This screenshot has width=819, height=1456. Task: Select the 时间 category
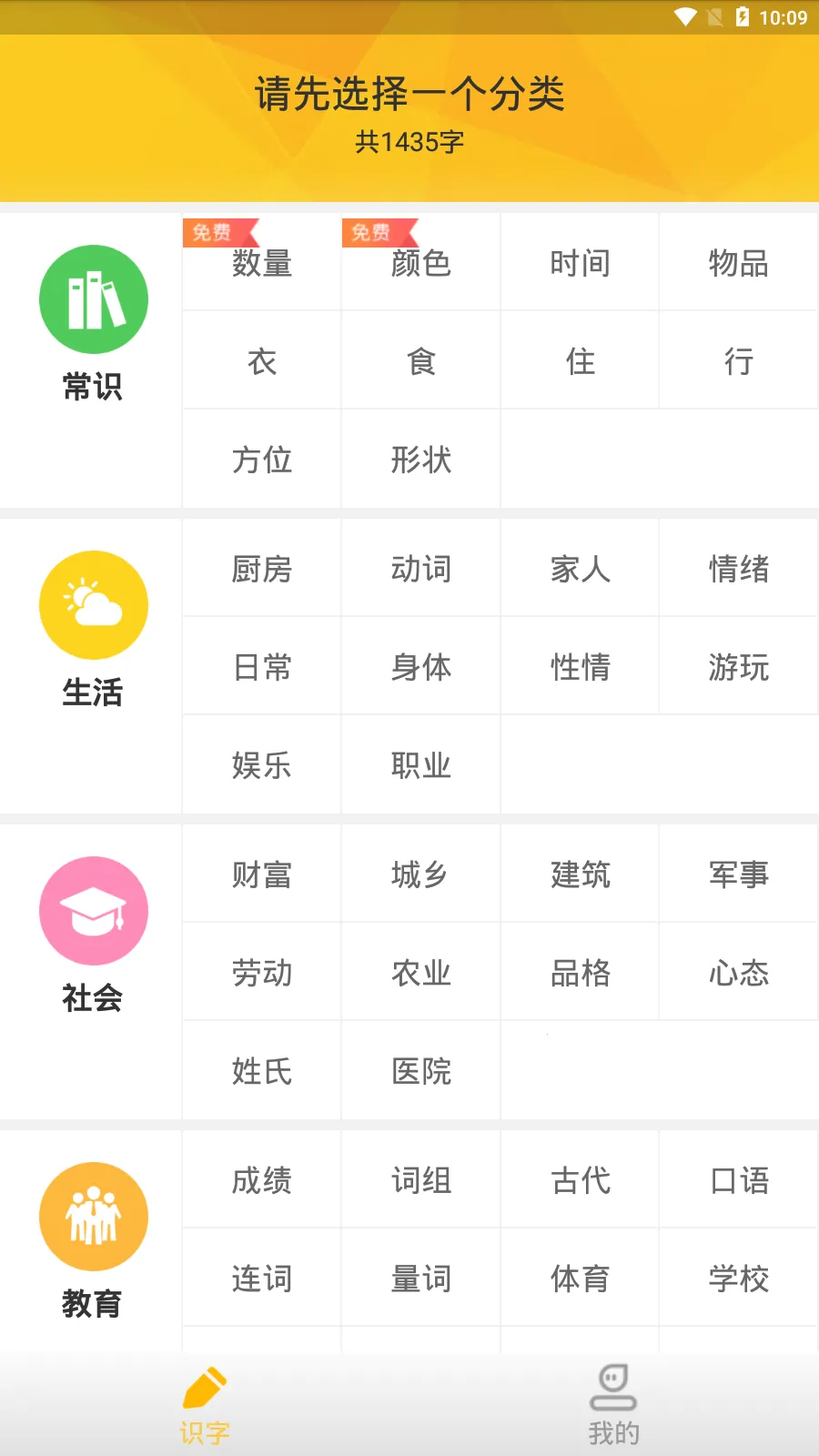580,263
